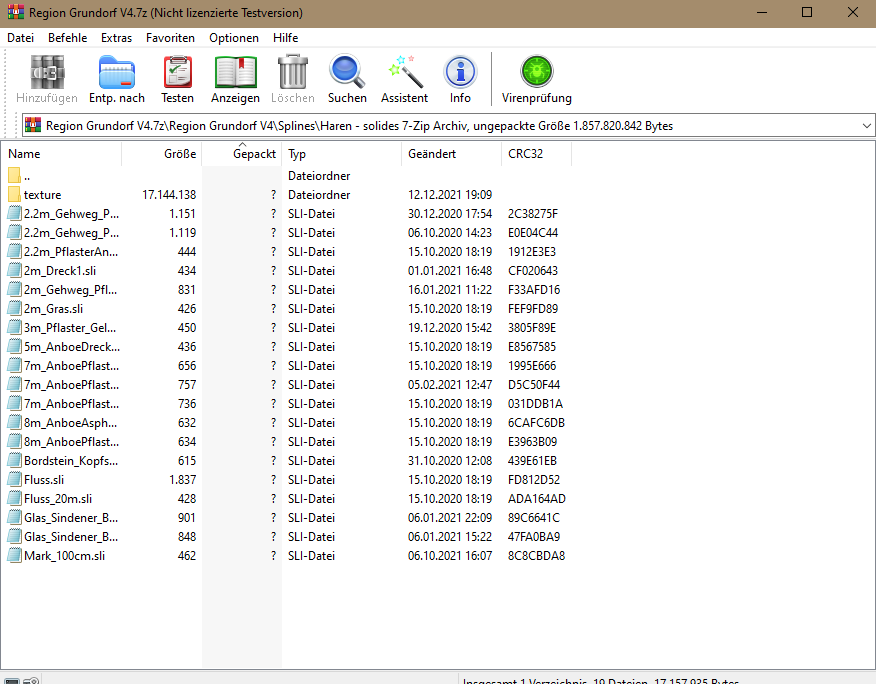Screen dimensions: 876x684
Task: Start Virenprüfung virus scan
Action: pos(537,73)
